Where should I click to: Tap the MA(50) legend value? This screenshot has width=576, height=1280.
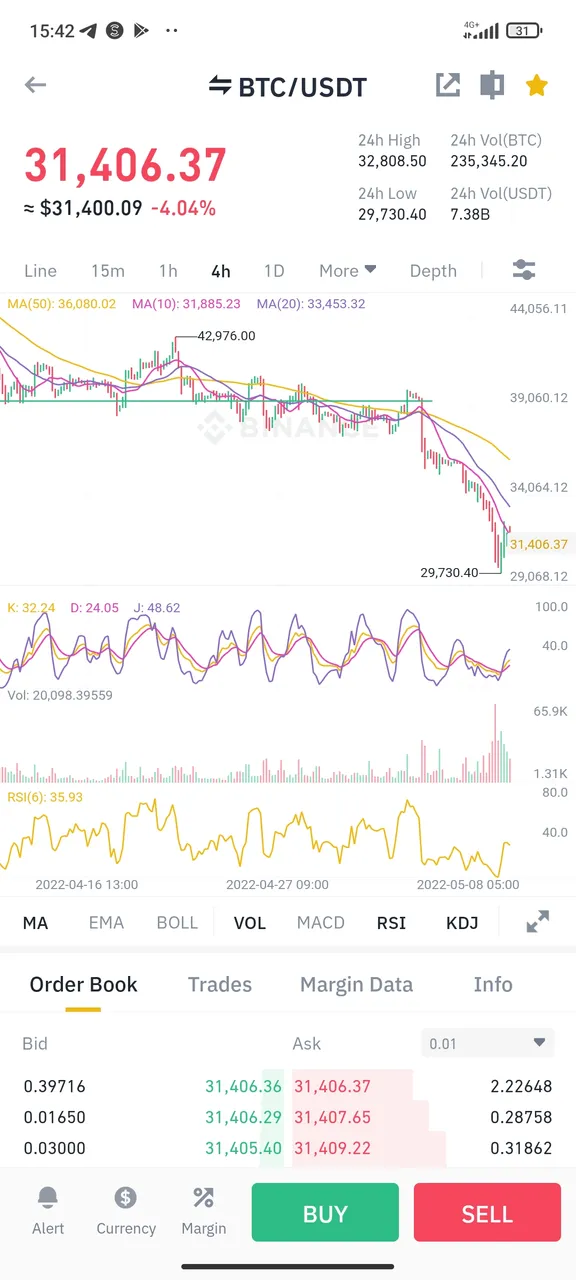pos(61,304)
